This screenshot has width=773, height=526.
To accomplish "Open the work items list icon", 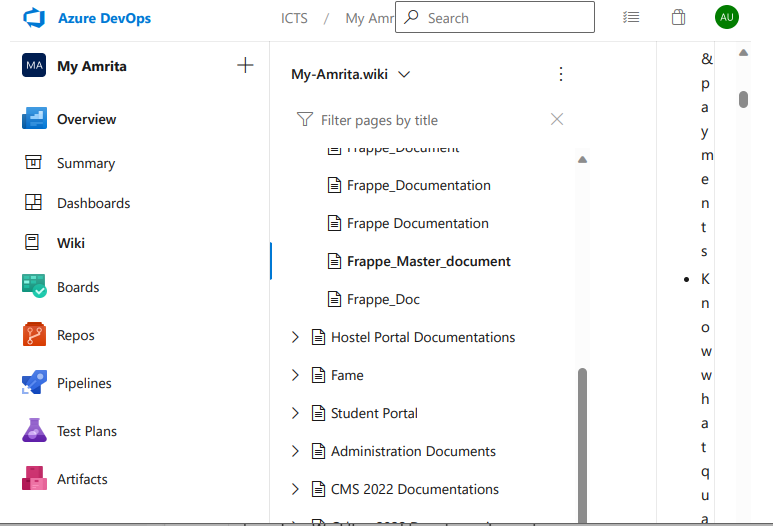I will click(631, 18).
